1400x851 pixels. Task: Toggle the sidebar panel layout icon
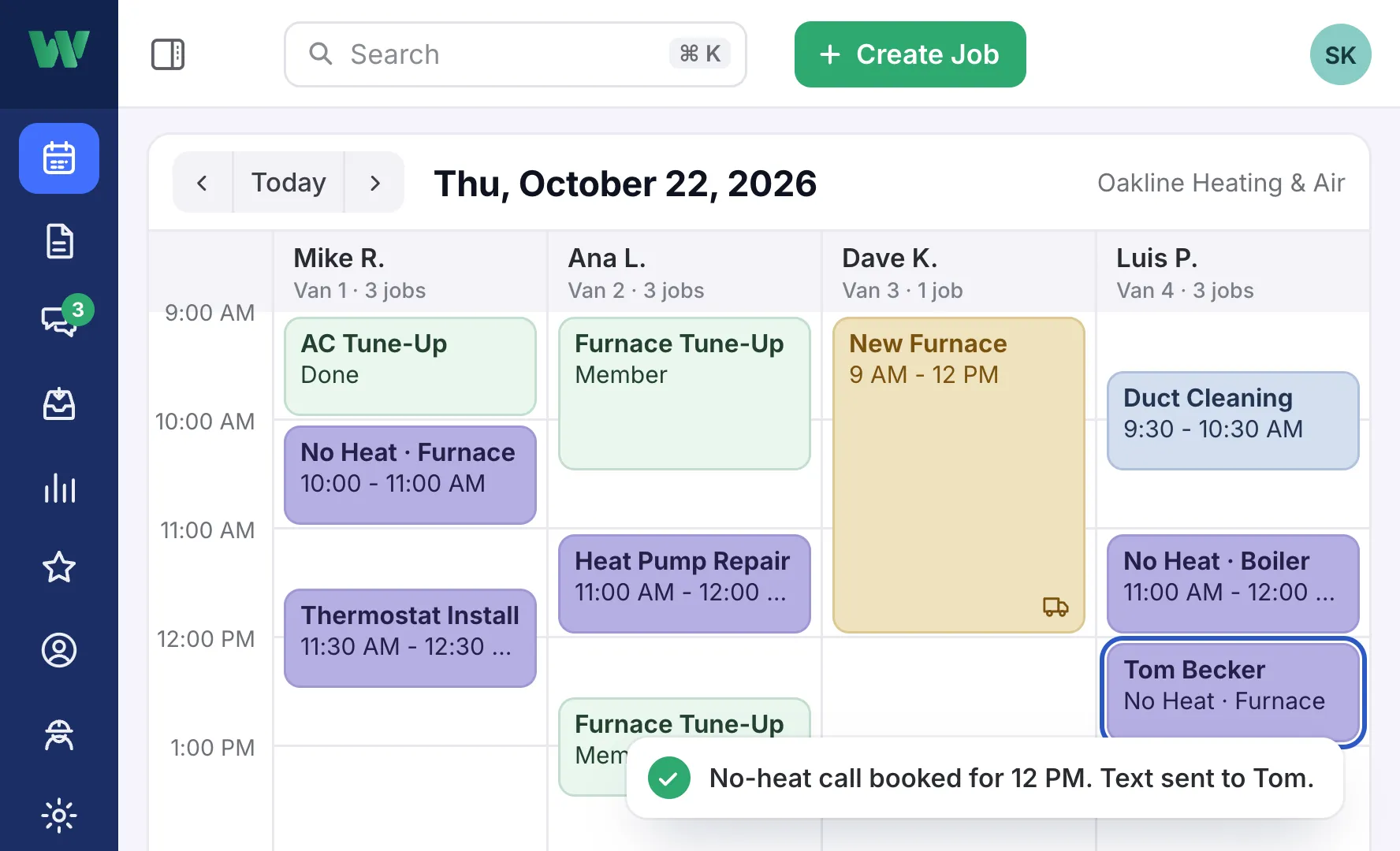(x=168, y=54)
